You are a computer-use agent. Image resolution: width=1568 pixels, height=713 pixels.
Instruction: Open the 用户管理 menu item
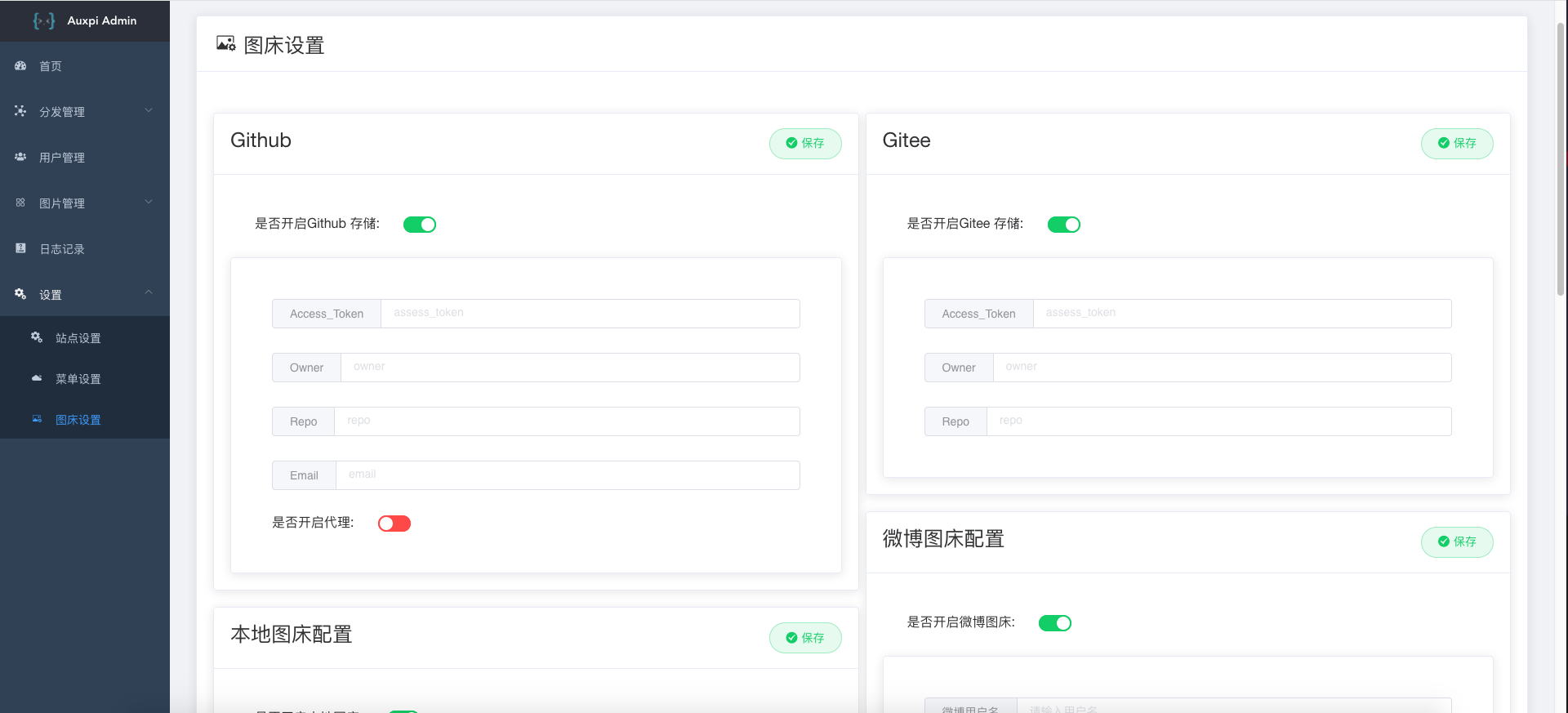coord(85,157)
